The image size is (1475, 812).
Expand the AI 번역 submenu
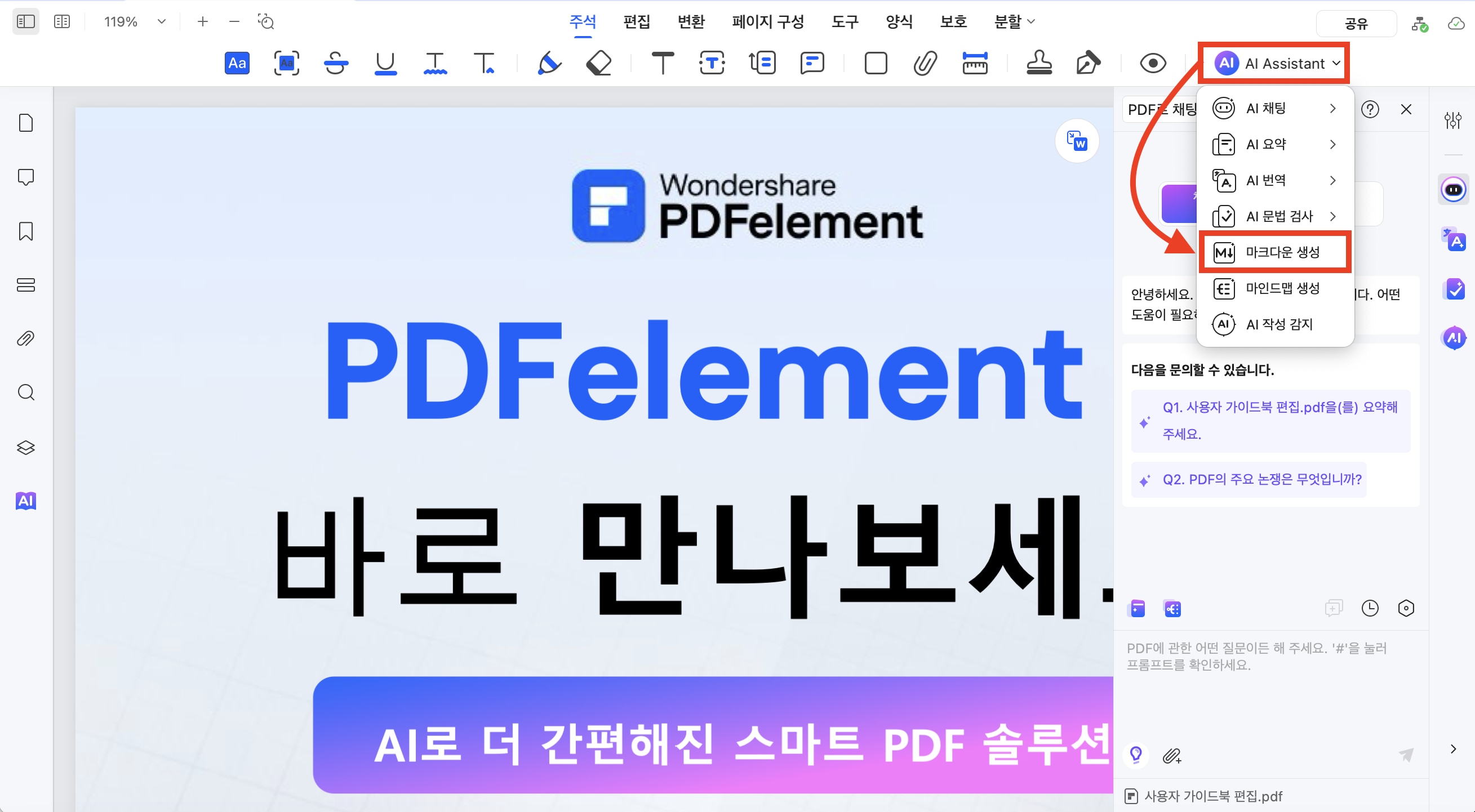(x=1275, y=180)
